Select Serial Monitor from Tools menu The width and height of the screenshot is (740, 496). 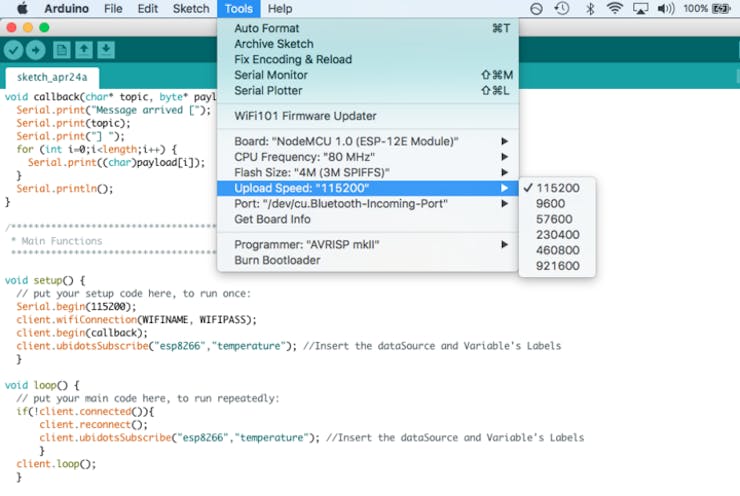(x=271, y=75)
